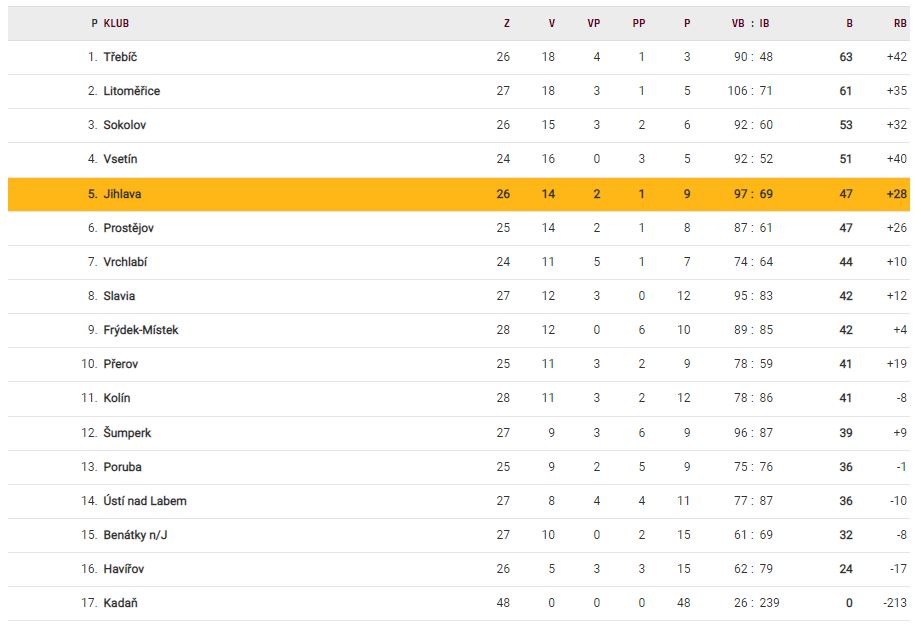Select Sokolov in the standings
Screen dimensions: 921x631
point(124,125)
